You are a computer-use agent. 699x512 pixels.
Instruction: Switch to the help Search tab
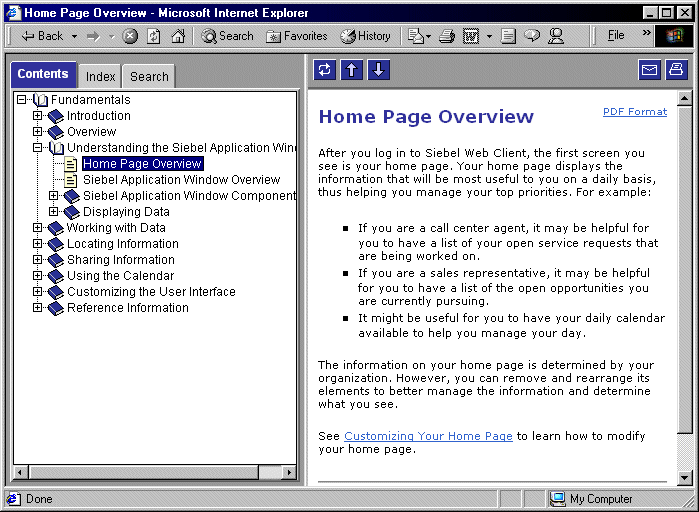coord(149,77)
